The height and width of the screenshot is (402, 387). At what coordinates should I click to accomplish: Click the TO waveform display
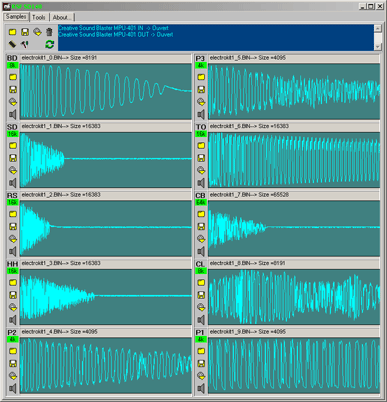tap(294, 160)
